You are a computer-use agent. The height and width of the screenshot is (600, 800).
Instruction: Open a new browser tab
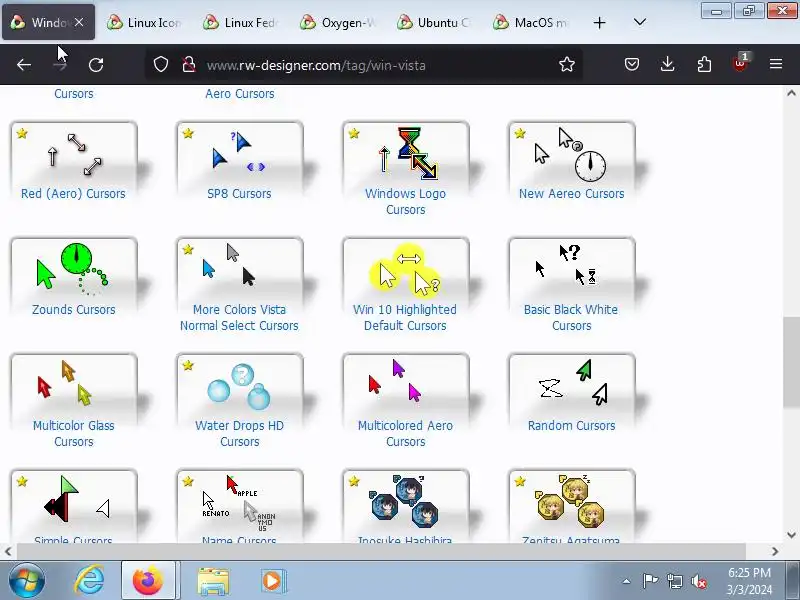pyautogui.click(x=599, y=22)
